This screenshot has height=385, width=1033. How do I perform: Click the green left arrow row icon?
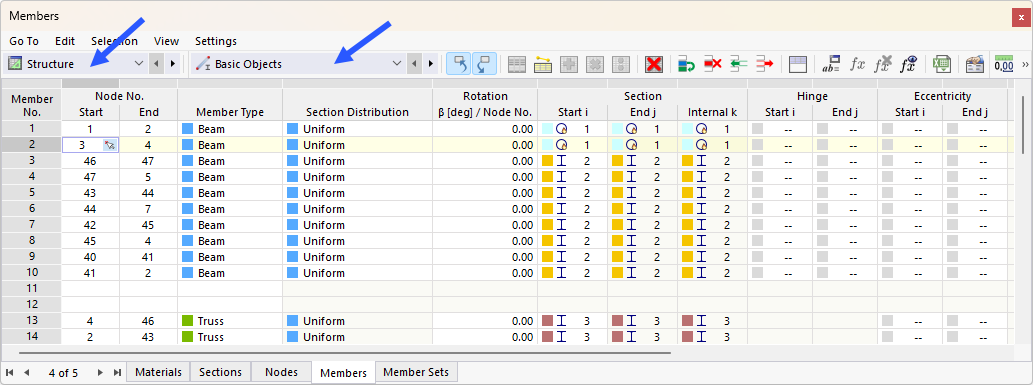pyautogui.click(x=739, y=64)
